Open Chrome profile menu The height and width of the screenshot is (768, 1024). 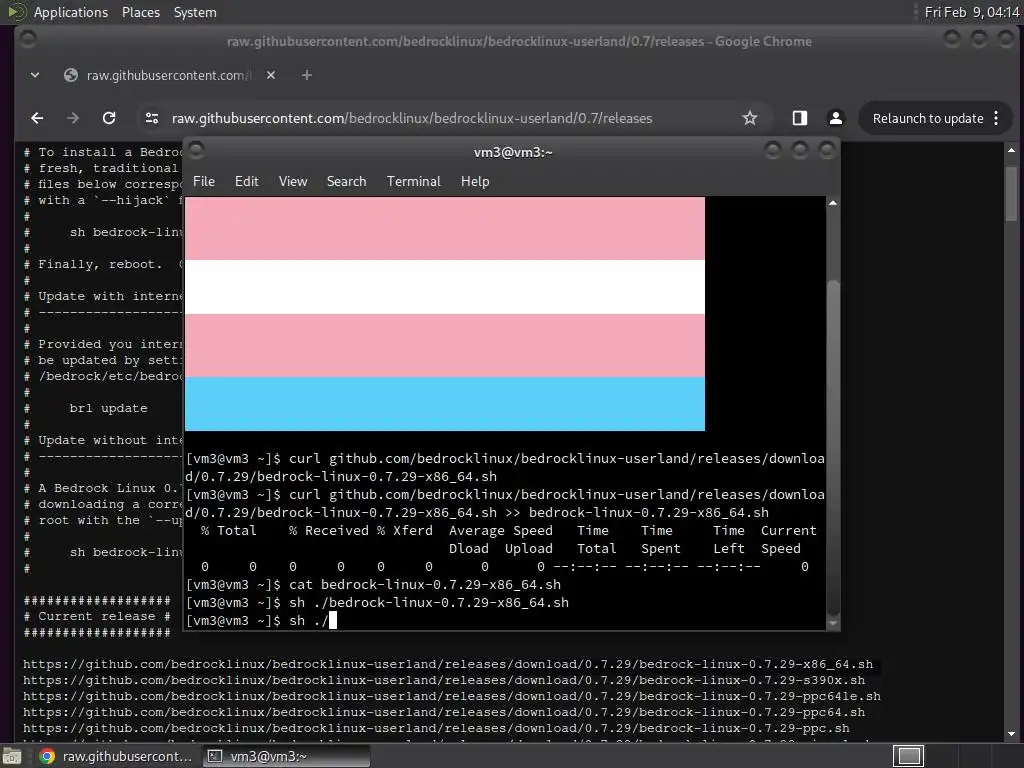point(835,118)
